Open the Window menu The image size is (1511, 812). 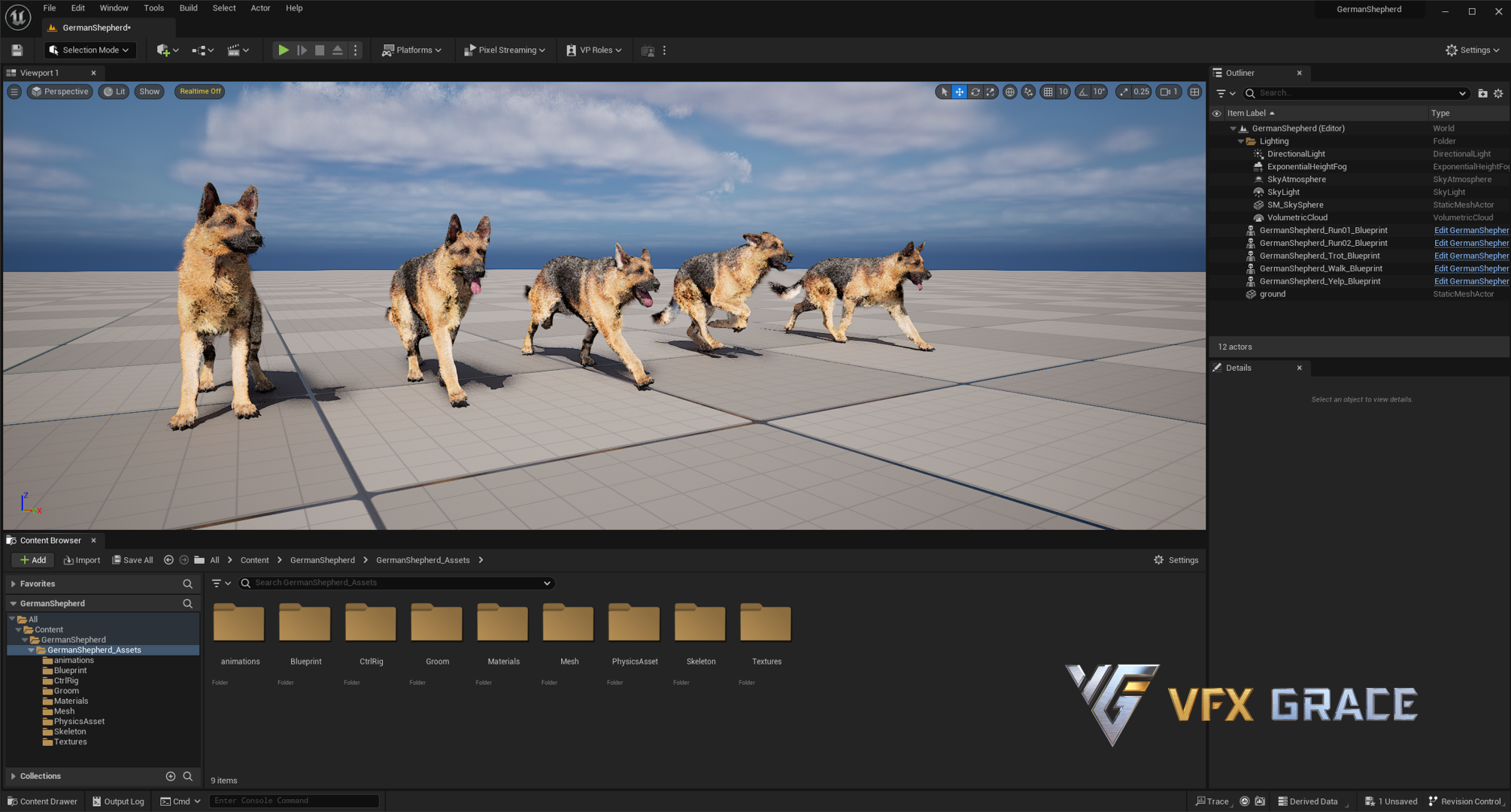tap(114, 8)
